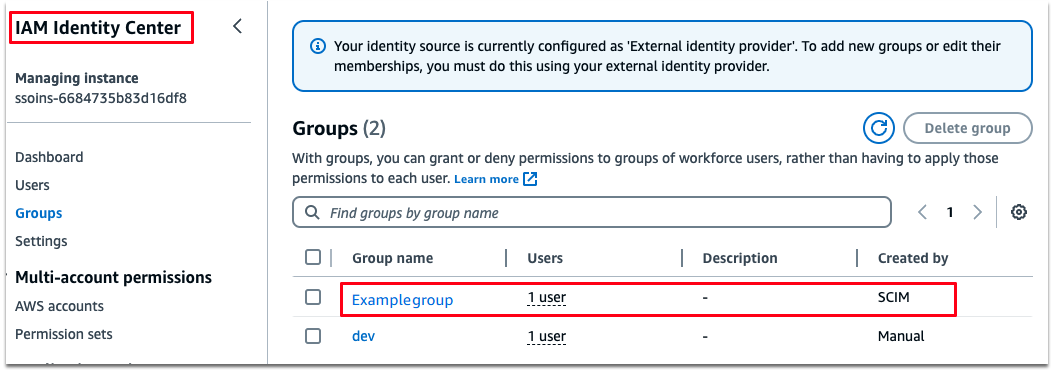1057x372 pixels.
Task: Go to previous page of groups
Action: pyautogui.click(x=923, y=212)
